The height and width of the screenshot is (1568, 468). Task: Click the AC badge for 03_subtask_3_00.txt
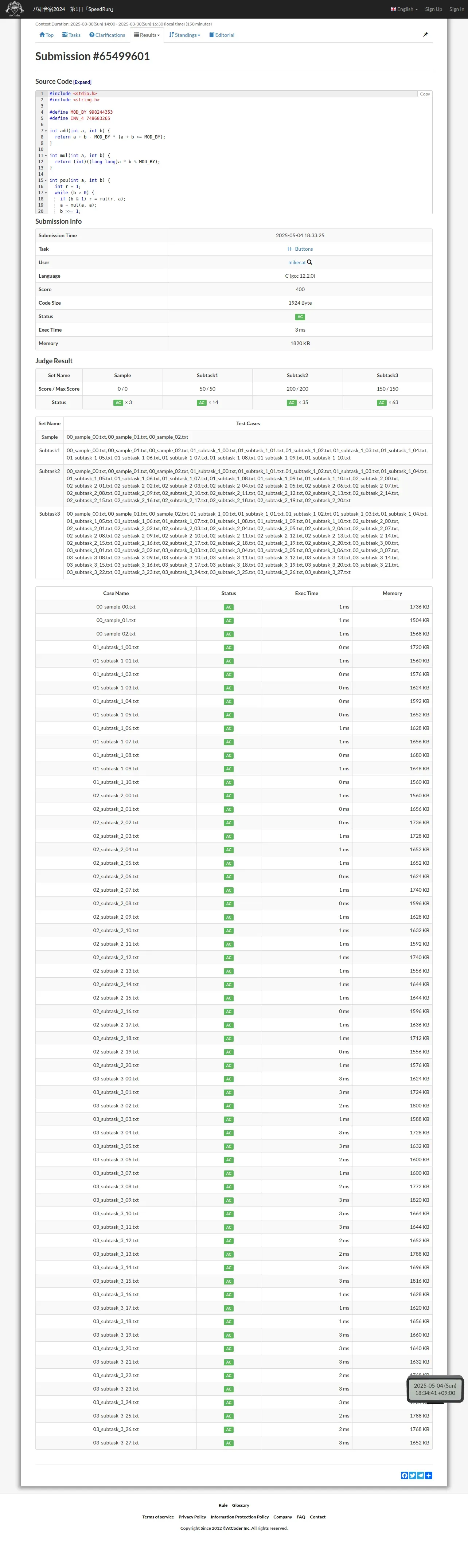[229, 1079]
